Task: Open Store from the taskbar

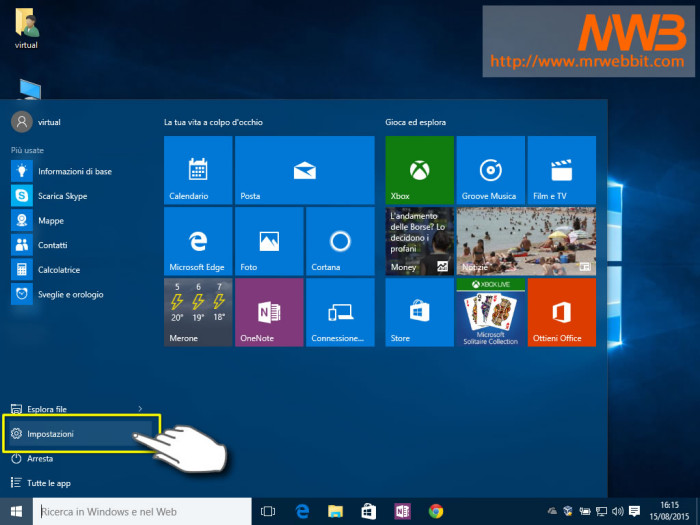Action: [369, 511]
